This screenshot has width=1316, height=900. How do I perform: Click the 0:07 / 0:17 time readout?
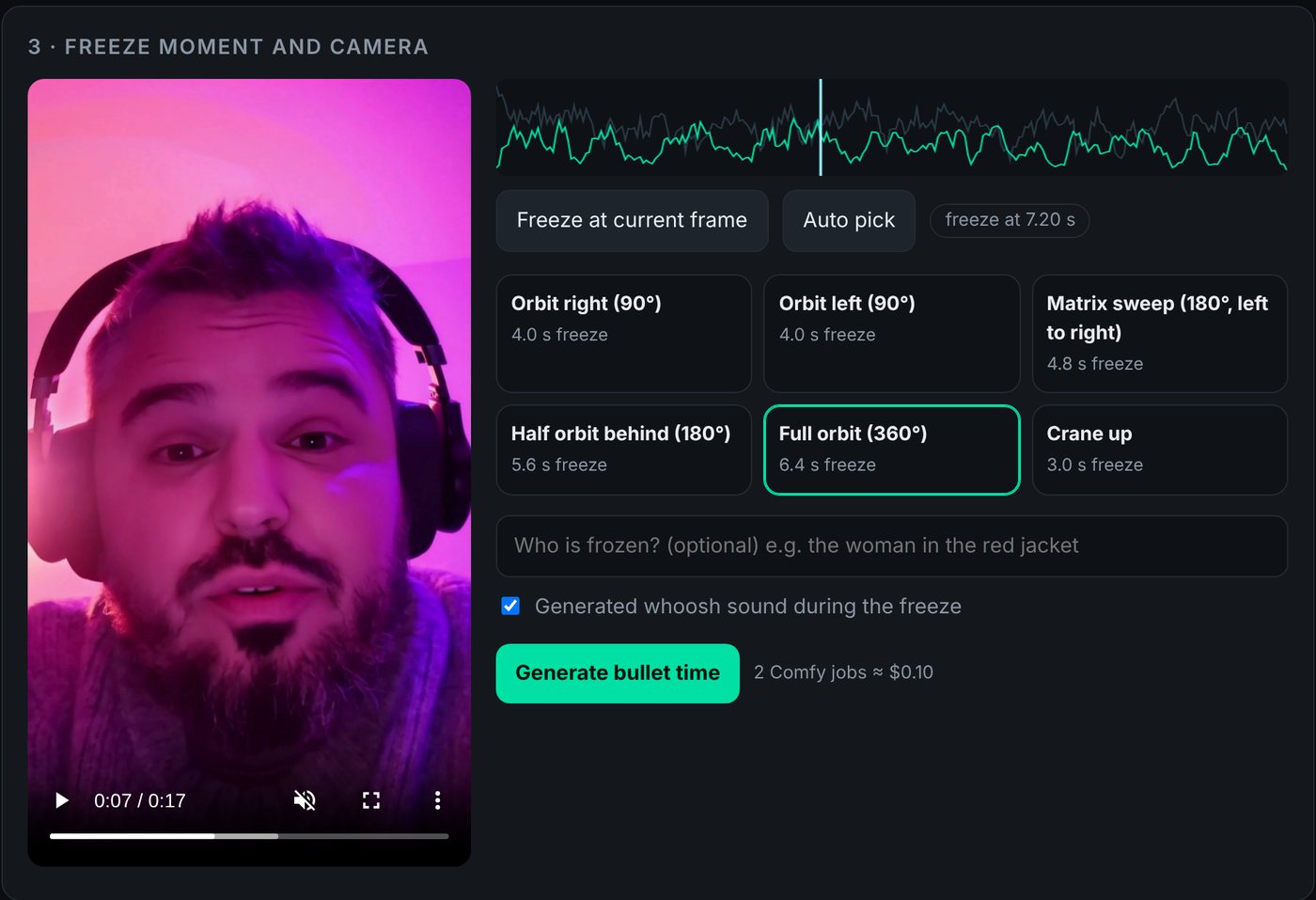140,800
